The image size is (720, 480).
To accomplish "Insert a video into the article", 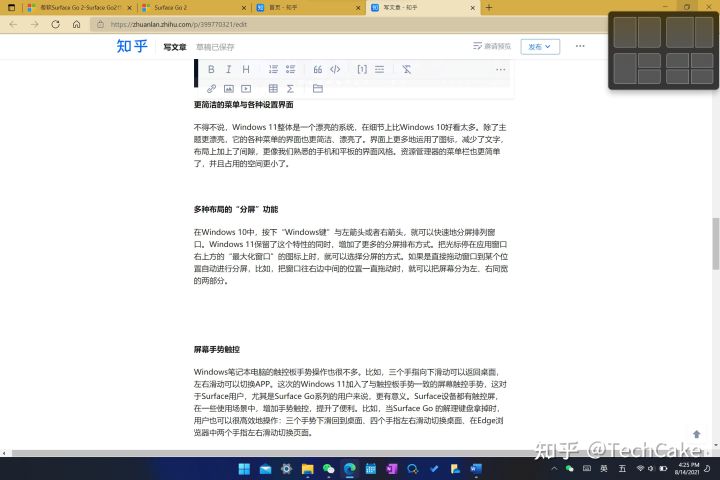I will 246,89.
